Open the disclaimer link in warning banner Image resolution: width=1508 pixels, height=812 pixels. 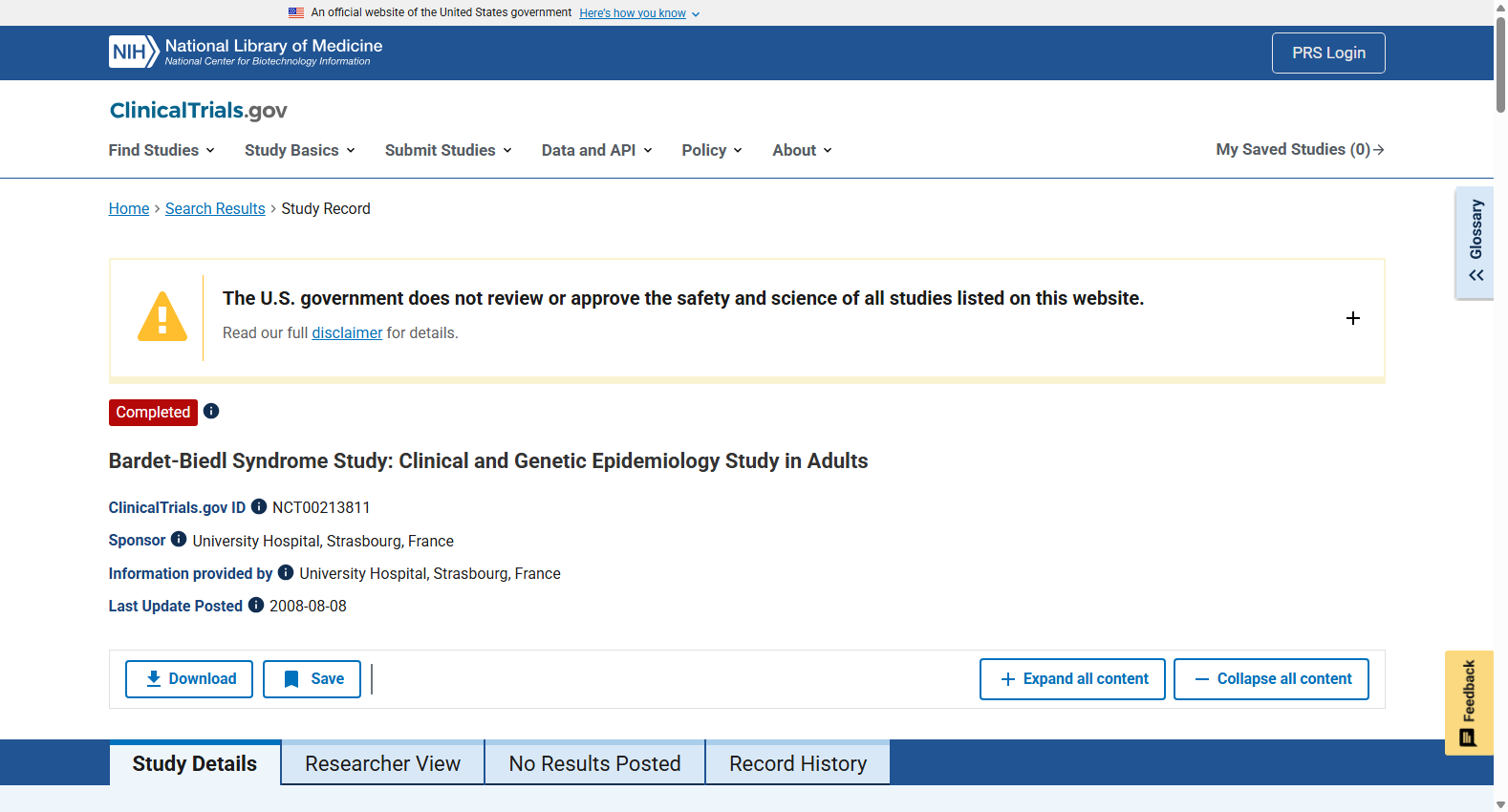point(347,332)
